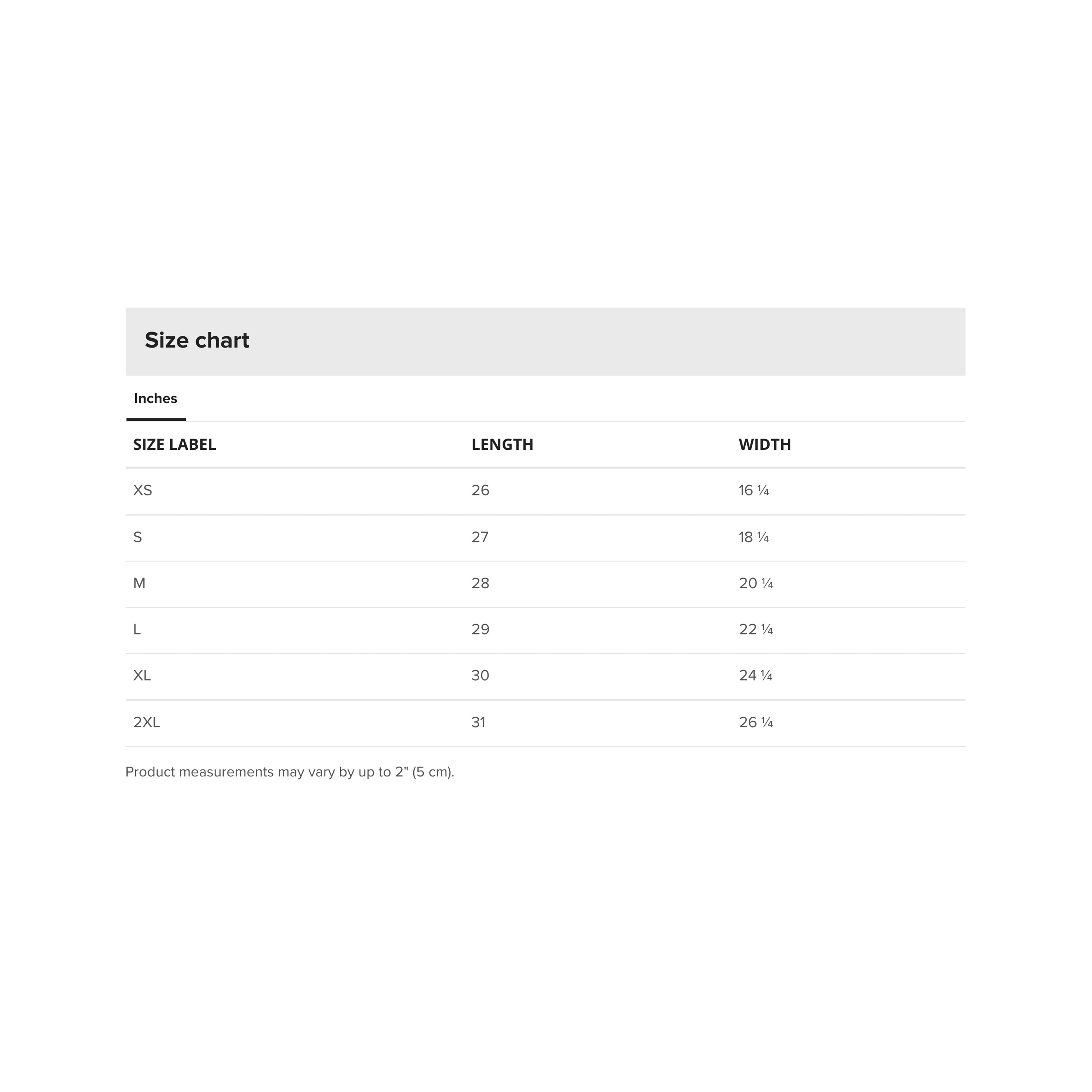Click the SIZE LABEL column header
This screenshot has height=1092, width=1092.
174,445
